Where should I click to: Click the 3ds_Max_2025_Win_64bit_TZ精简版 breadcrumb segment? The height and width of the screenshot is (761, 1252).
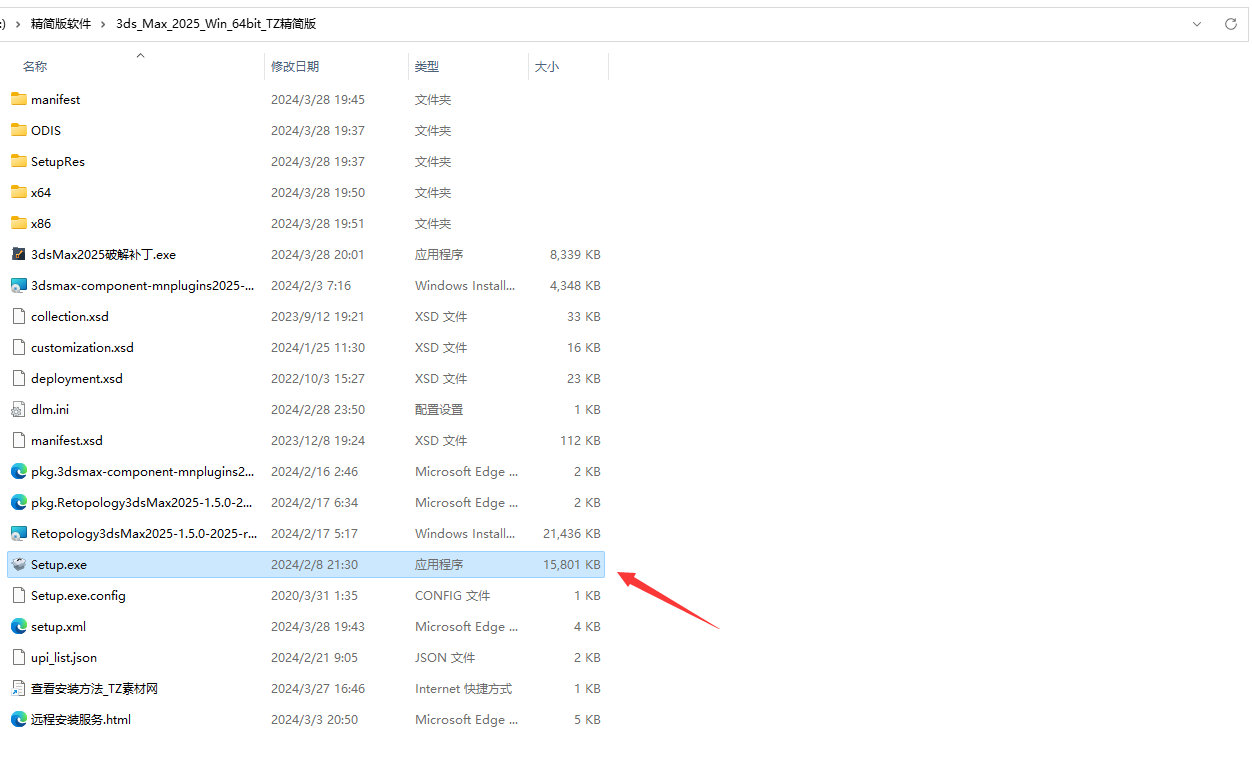pos(216,24)
